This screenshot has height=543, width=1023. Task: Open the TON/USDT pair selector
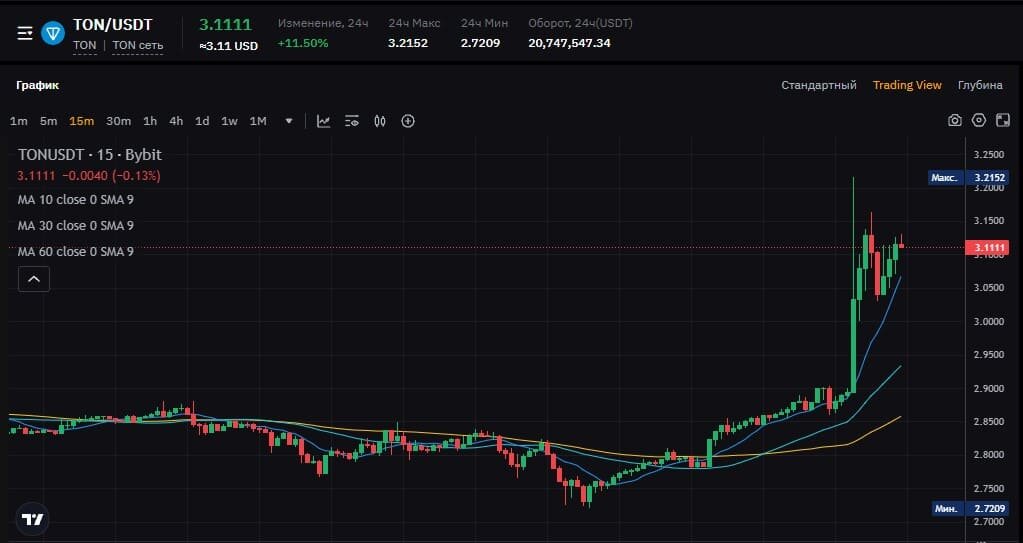pos(112,24)
